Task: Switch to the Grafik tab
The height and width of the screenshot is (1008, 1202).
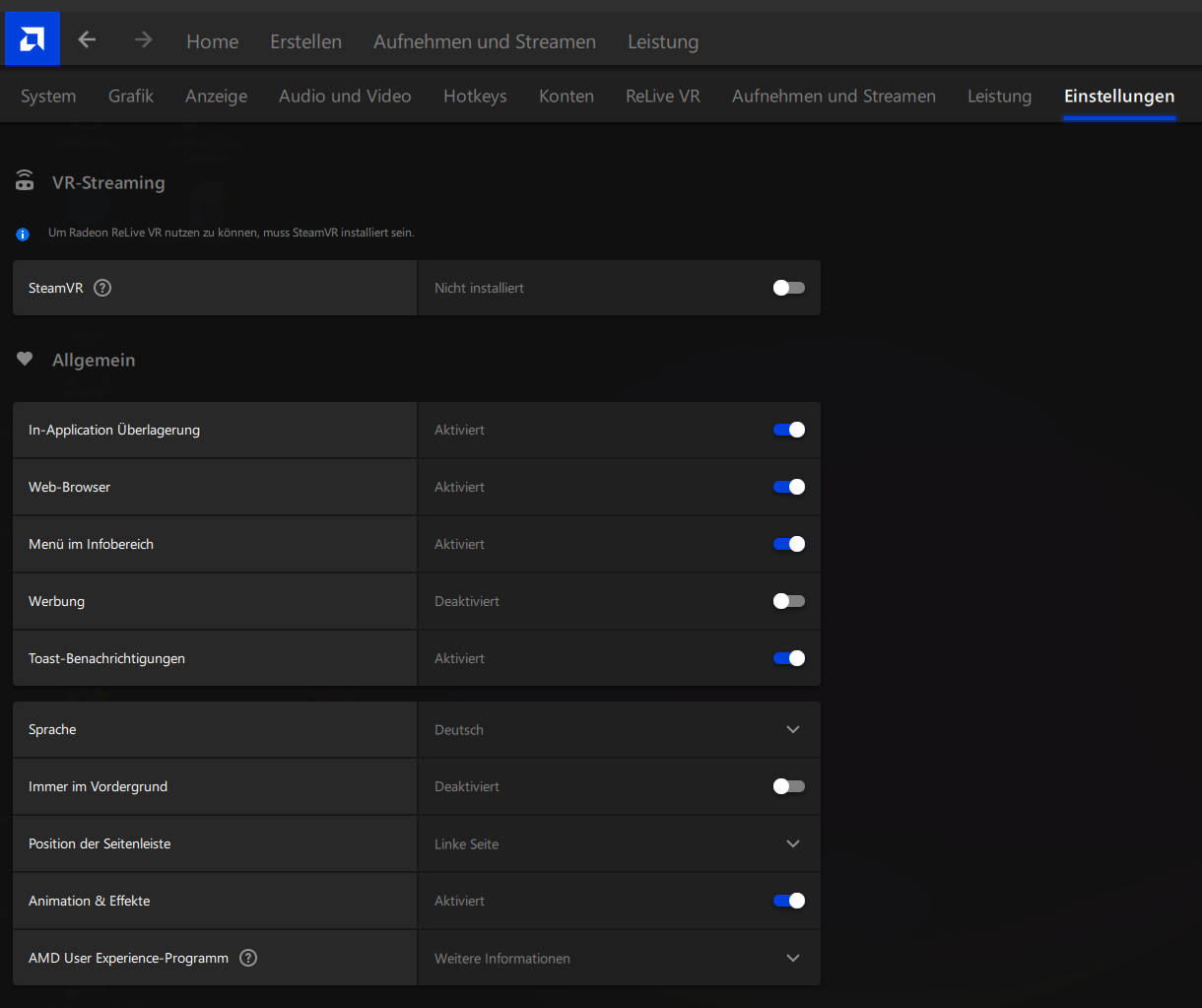Action: [131, 96]
